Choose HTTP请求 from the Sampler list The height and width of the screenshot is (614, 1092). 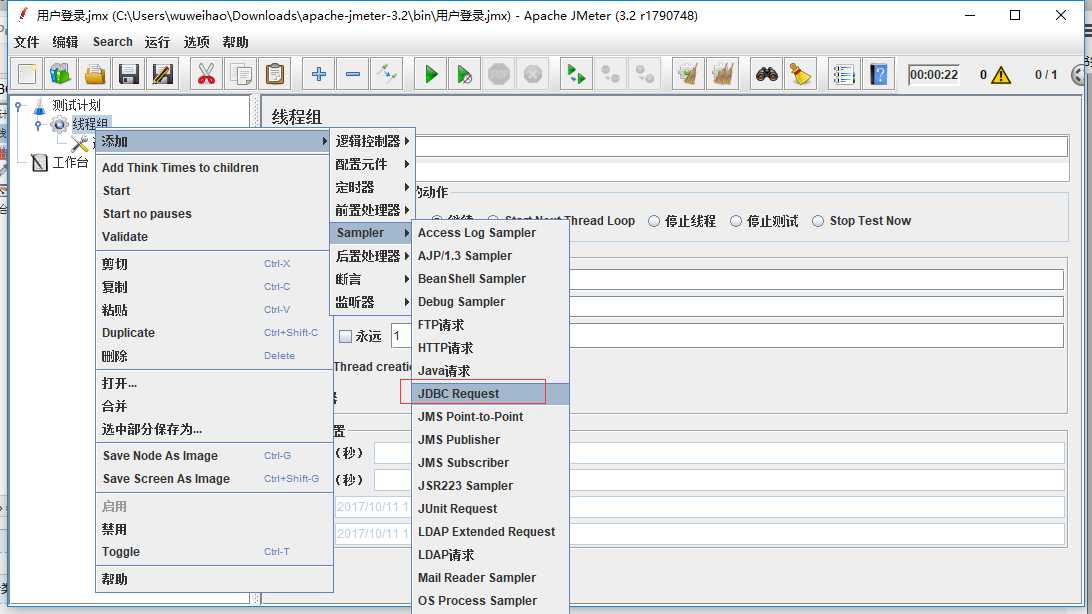pos(491,348)
